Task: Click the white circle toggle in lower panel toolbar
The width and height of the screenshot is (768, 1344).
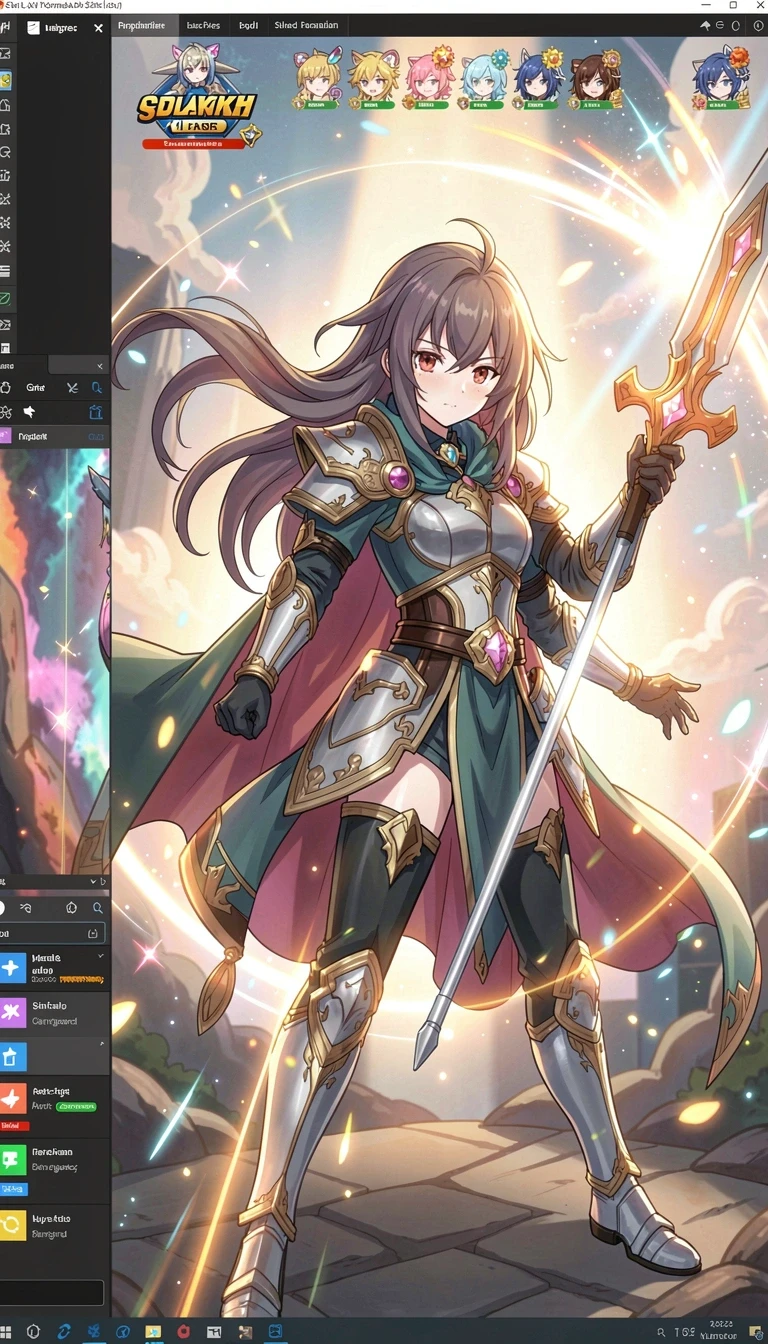Action: (3, 908)
